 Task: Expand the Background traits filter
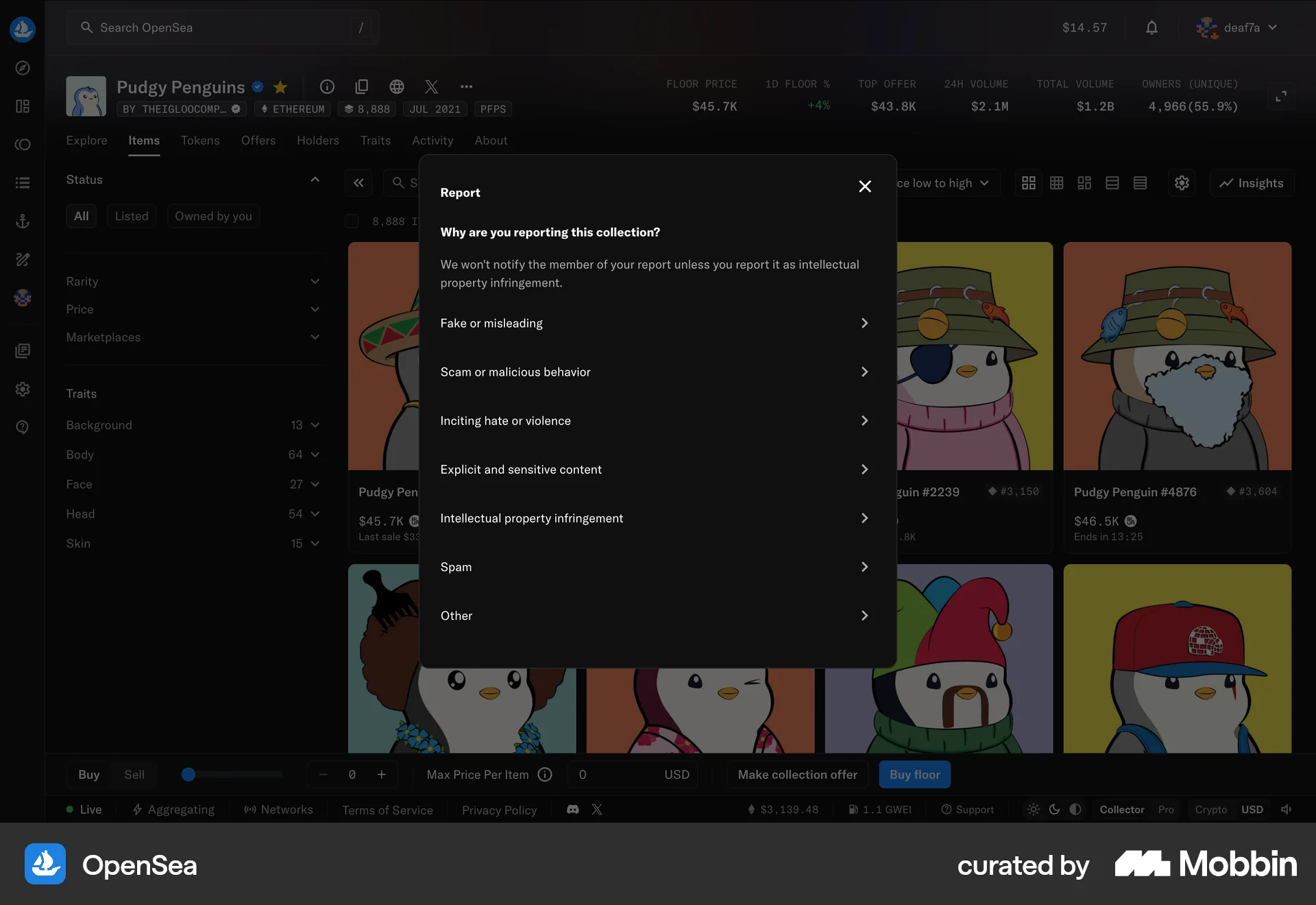(x=194, y=425)
